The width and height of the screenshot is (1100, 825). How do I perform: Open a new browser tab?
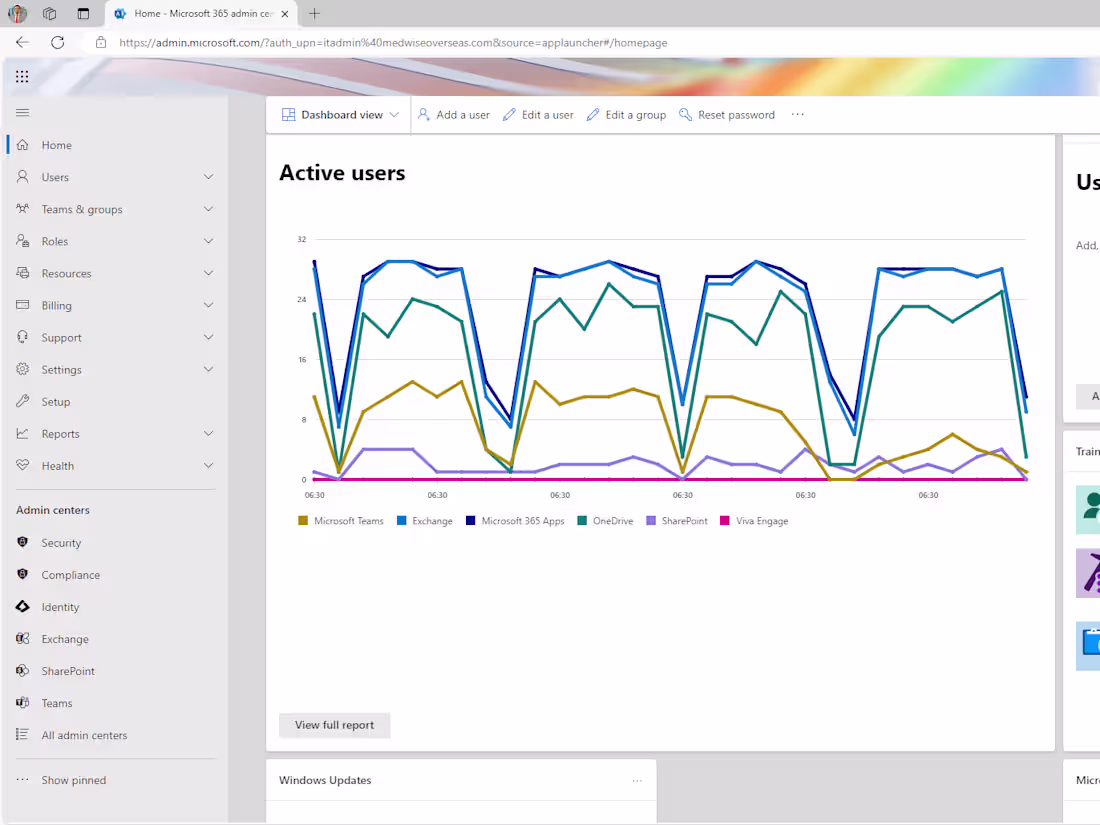(x=314, y=13)
